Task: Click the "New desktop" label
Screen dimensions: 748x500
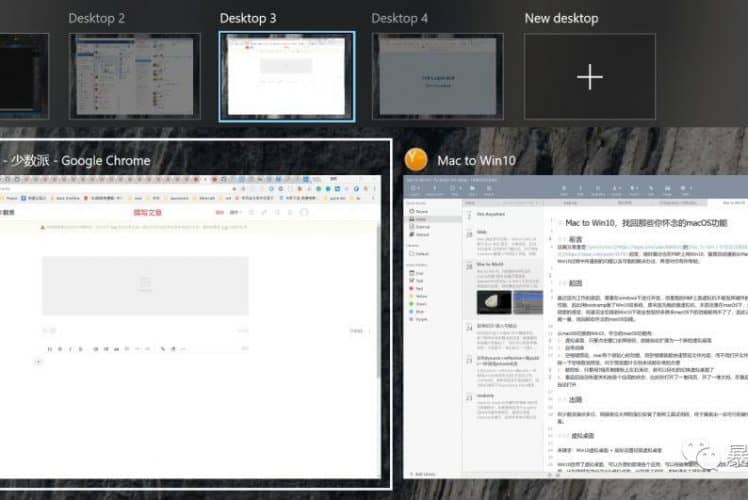Action: coord(561,18)
